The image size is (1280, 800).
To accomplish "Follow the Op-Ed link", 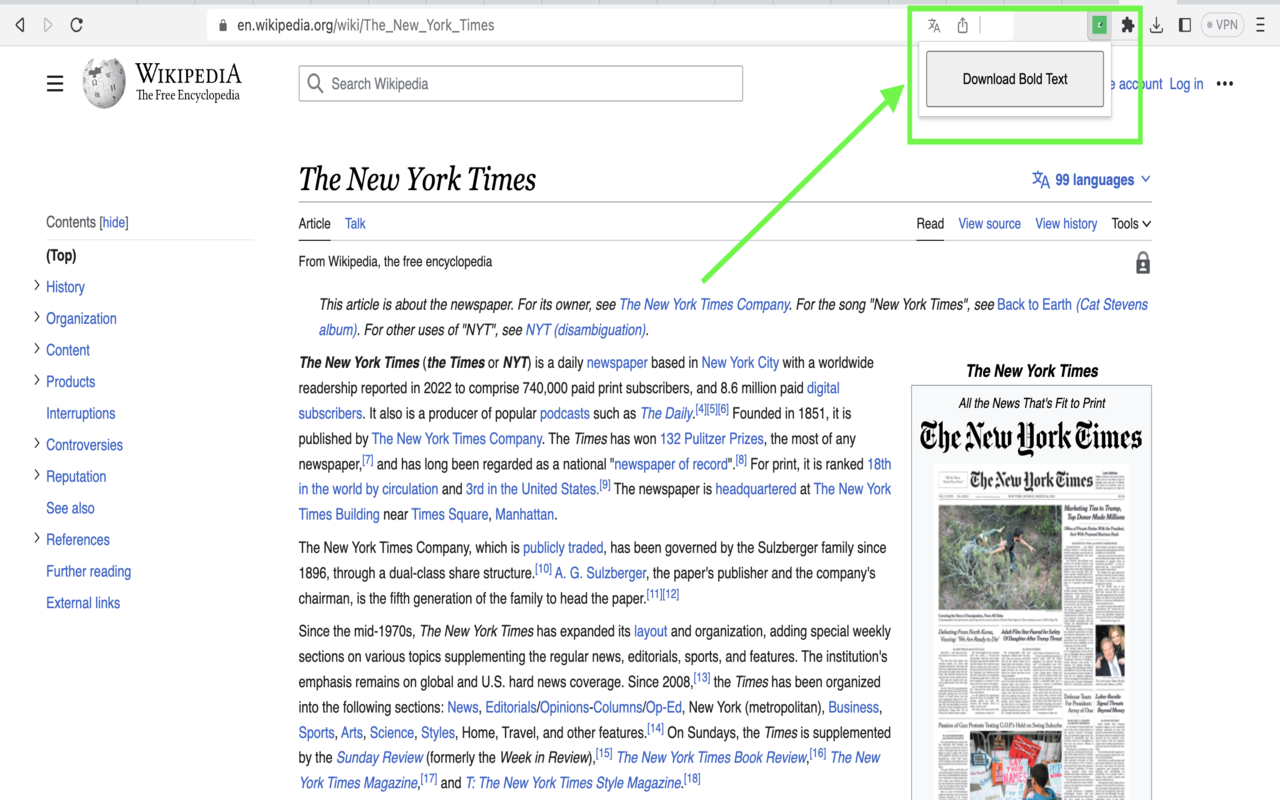I will pos(664,707).
